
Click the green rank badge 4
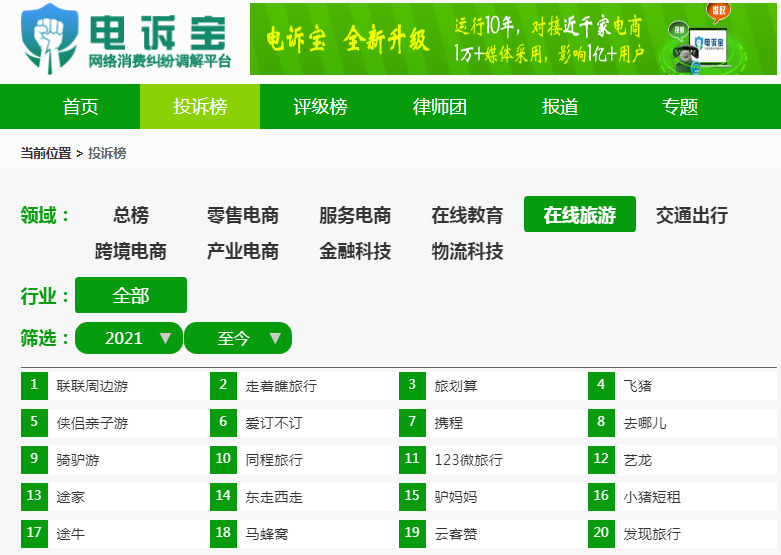(601, 386)
